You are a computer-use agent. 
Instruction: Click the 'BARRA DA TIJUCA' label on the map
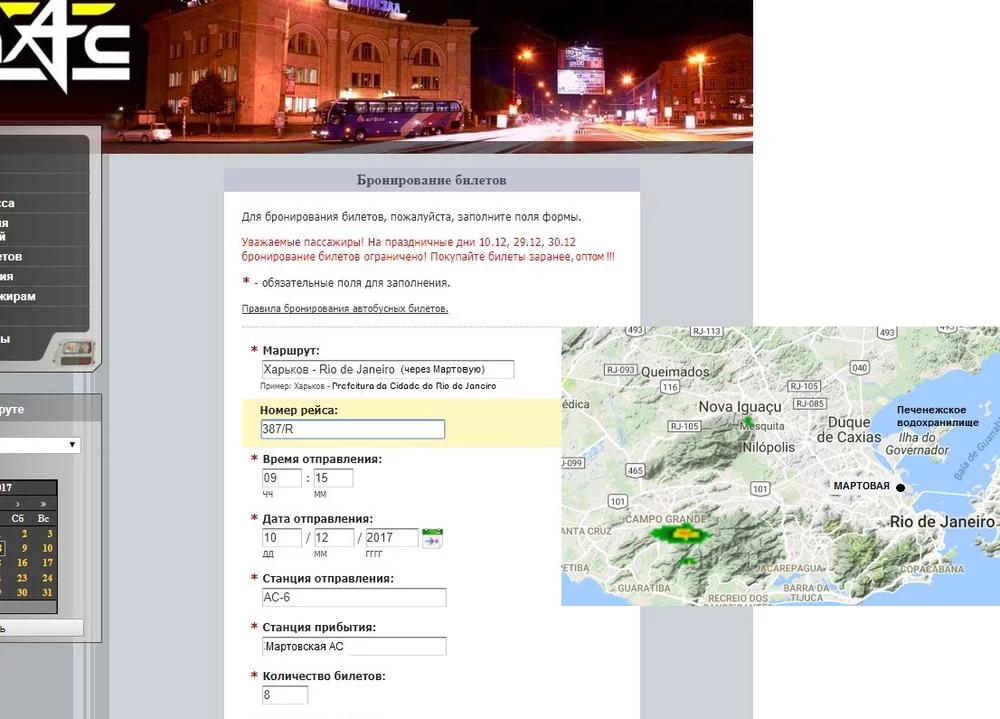[x=807, y=593]
